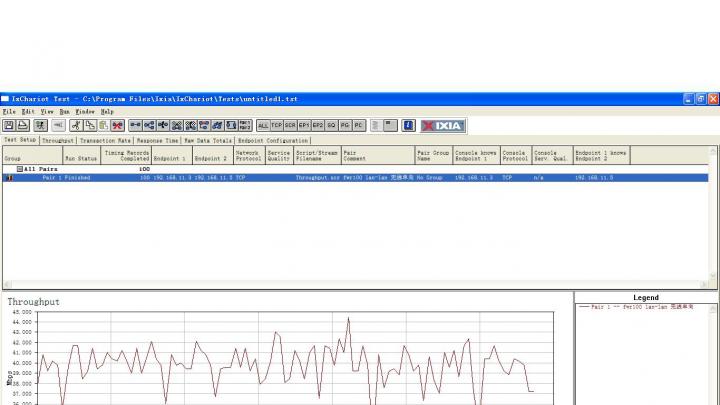Click the Service Quality column header

tap(280, 155)
